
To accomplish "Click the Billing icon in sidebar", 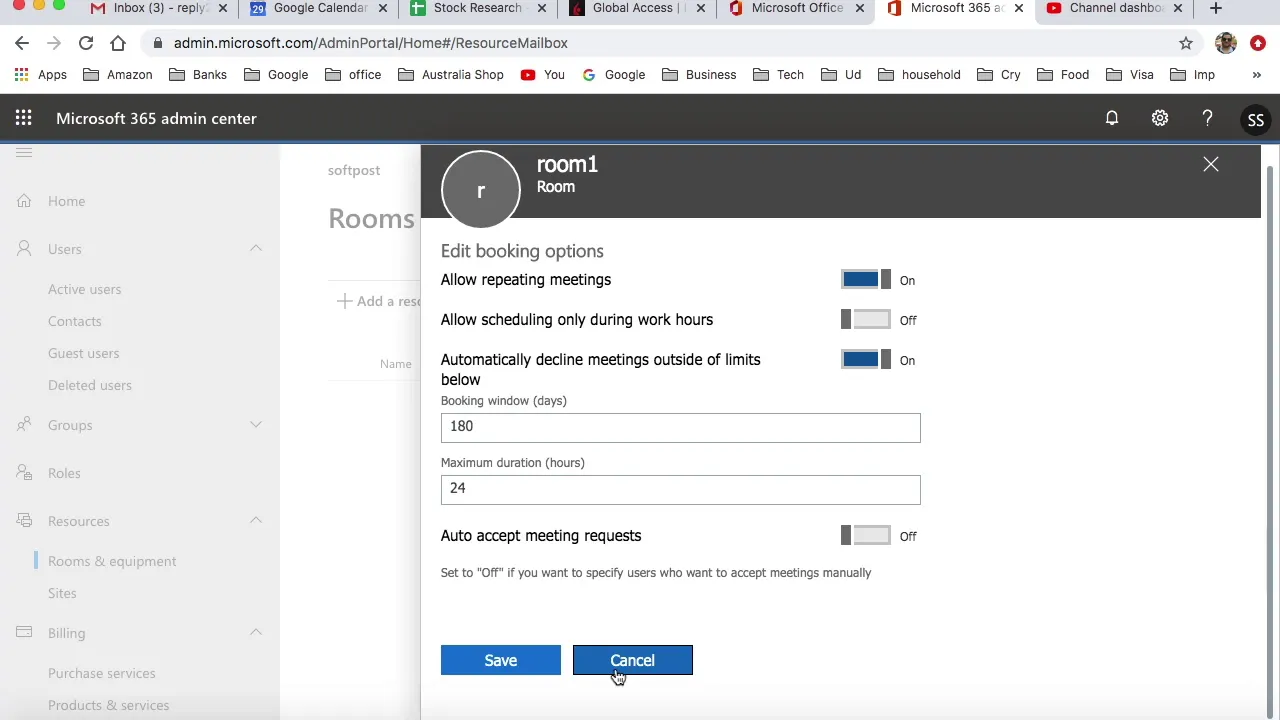I will (x=24, y=633).
